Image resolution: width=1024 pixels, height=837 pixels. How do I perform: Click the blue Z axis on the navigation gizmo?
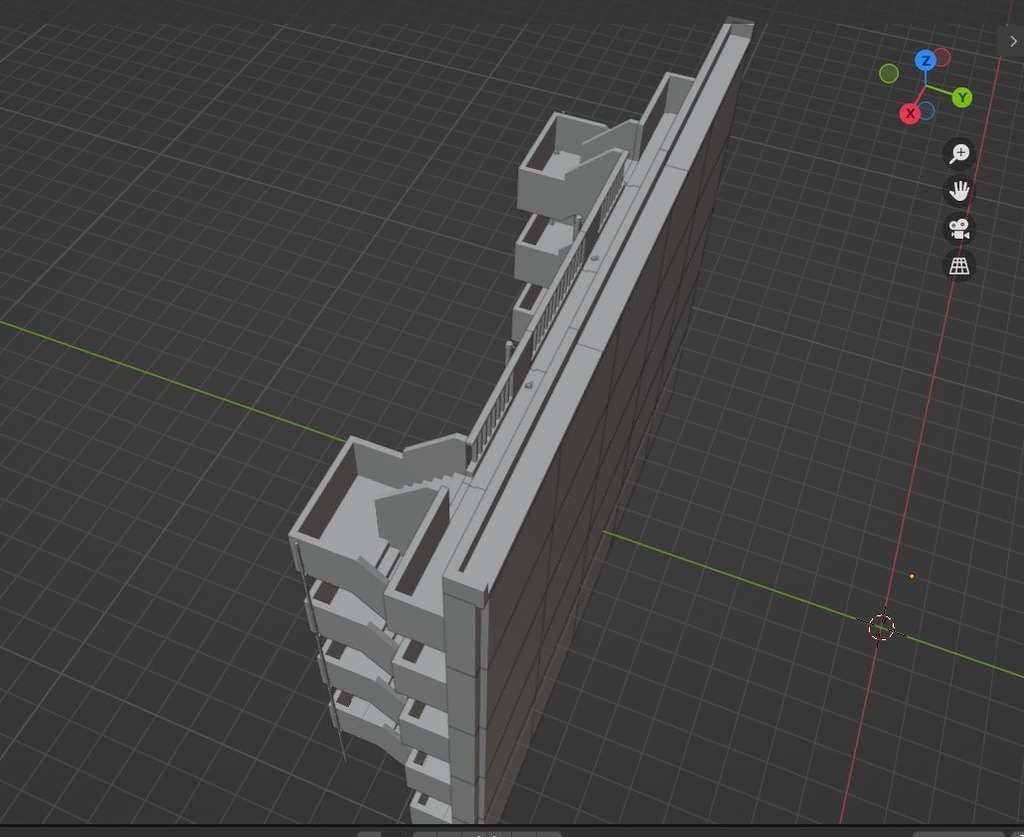(x=925, y=61)
